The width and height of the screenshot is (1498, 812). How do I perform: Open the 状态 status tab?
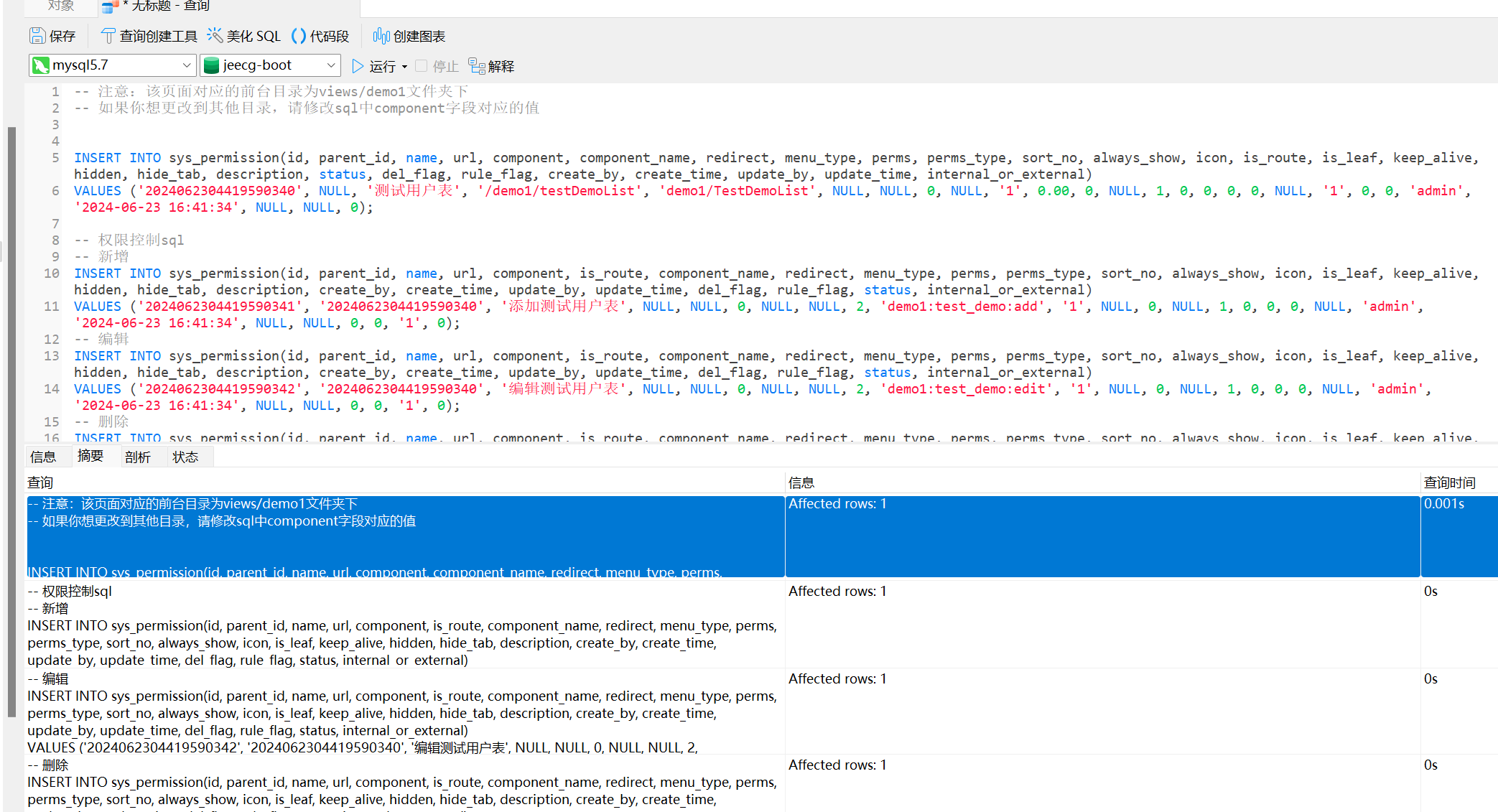tap(185, 457)
